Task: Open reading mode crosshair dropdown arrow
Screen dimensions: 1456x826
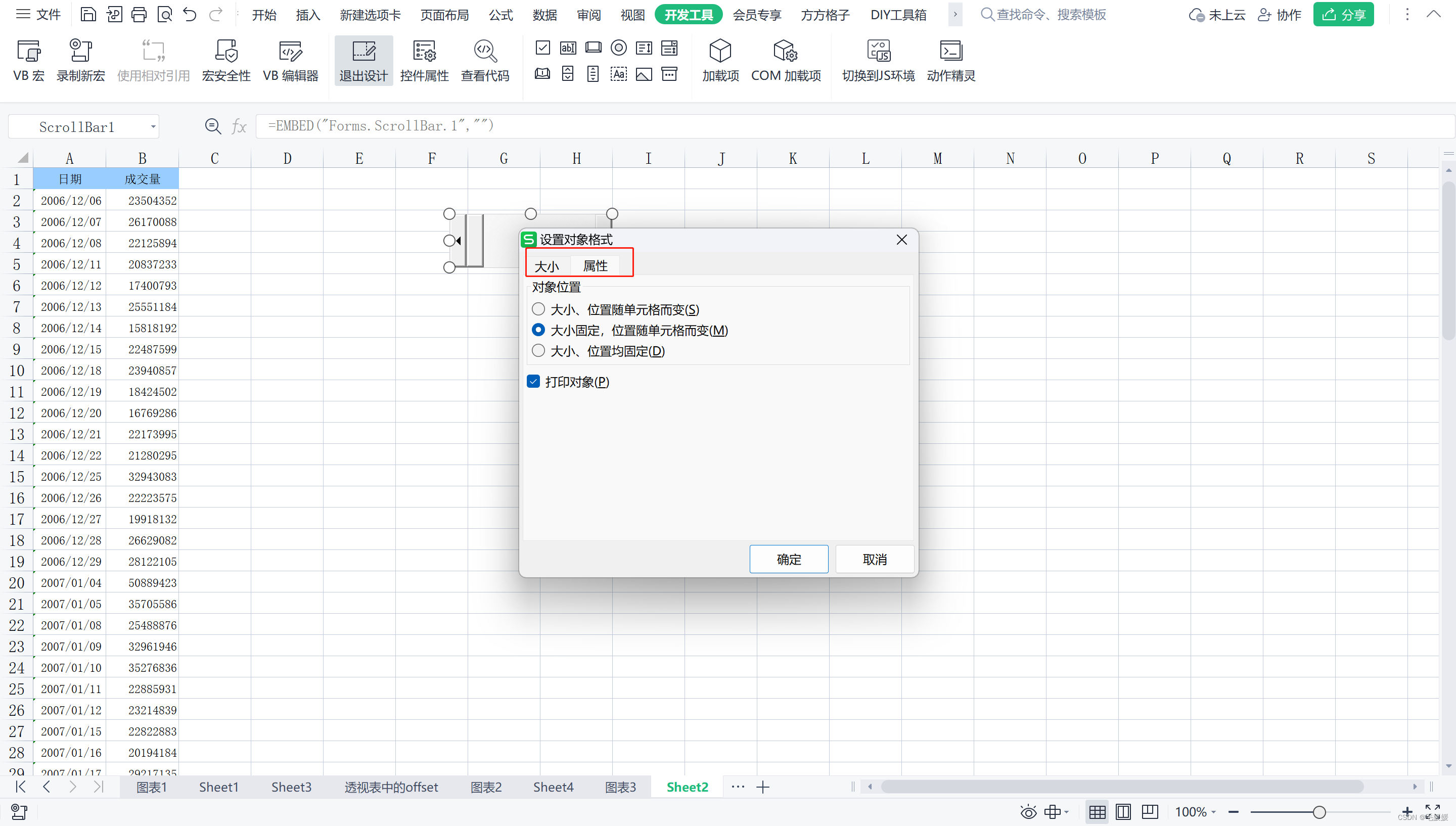Action: coord(1067,812)
